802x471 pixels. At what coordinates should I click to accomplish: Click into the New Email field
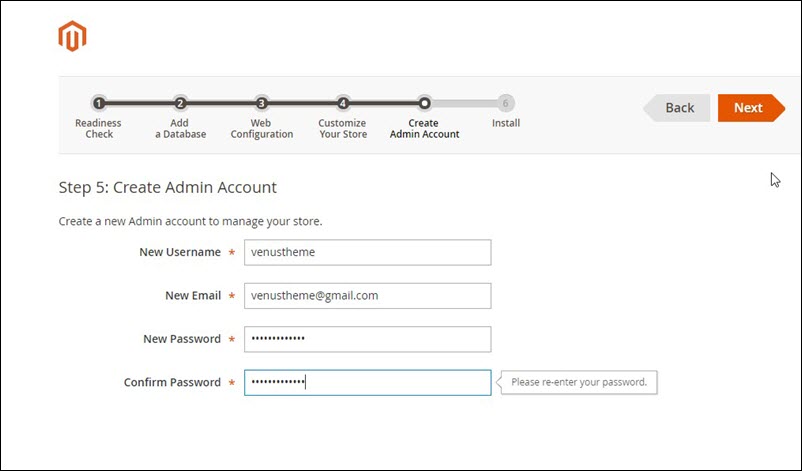click(x=367, y=296)
